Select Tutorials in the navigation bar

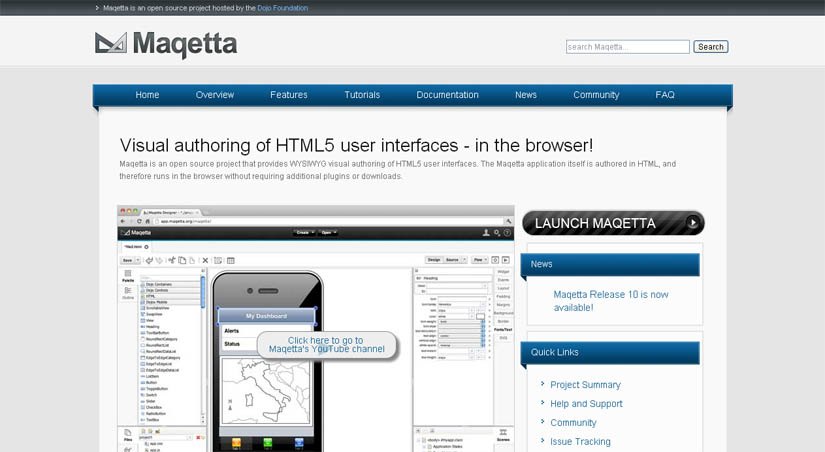coord(362,95)
